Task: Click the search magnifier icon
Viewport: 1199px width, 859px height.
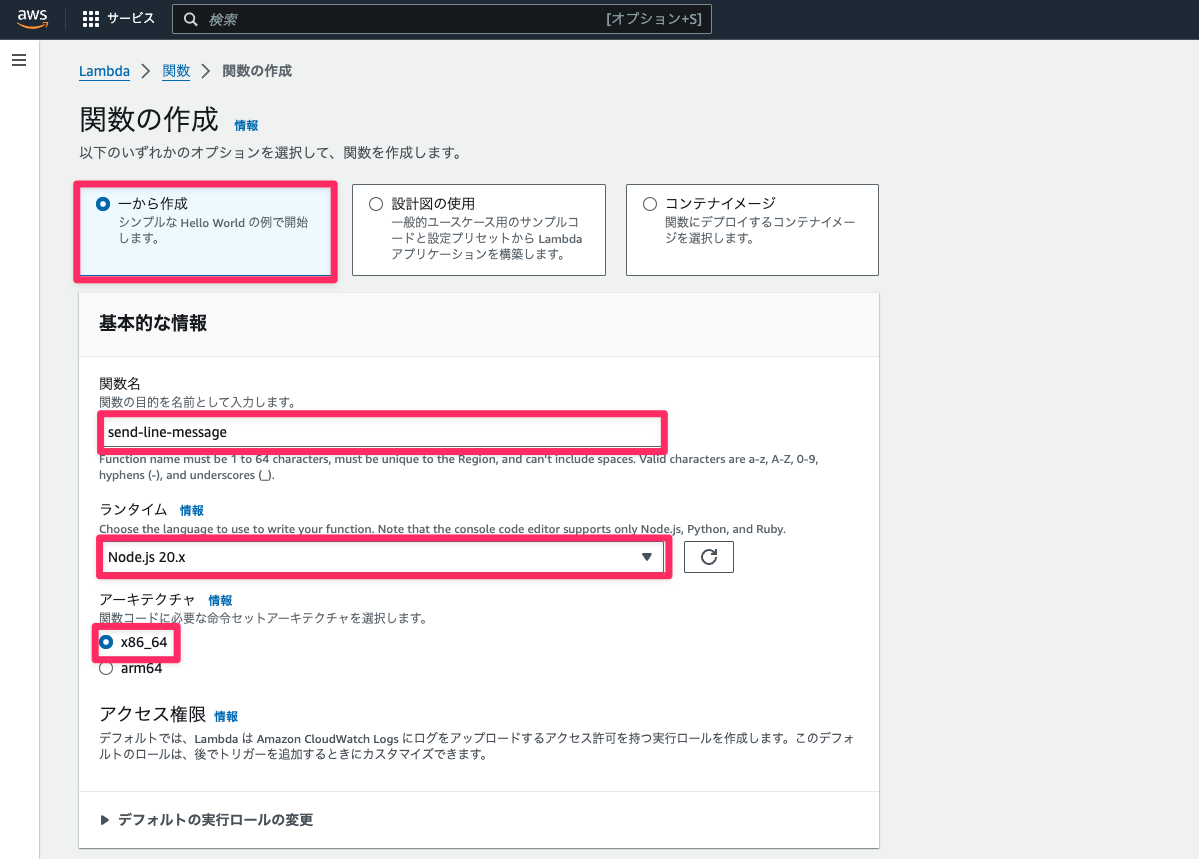Action: [191, 18]
